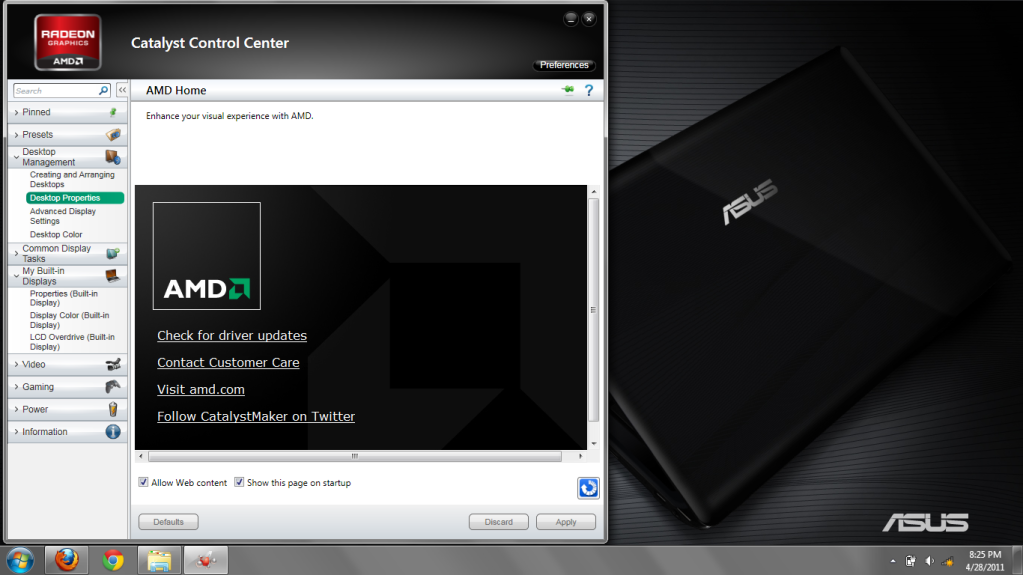The width and height of the screenshot is (1023, 575).
Task: Select Desktop Color in the navigation tree
Action: coord(56,234)
